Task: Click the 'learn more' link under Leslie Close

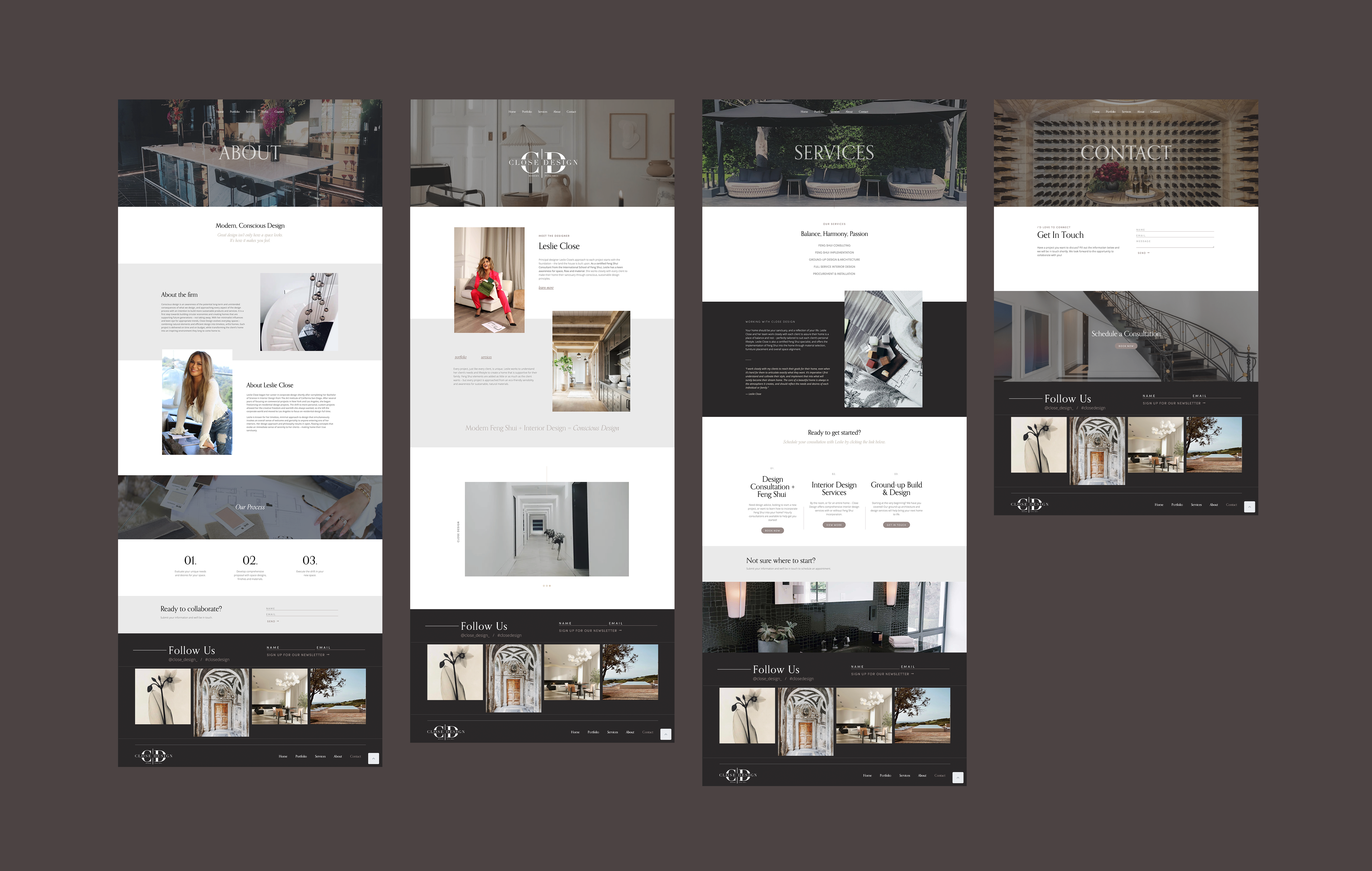Action: coord(546,288)
